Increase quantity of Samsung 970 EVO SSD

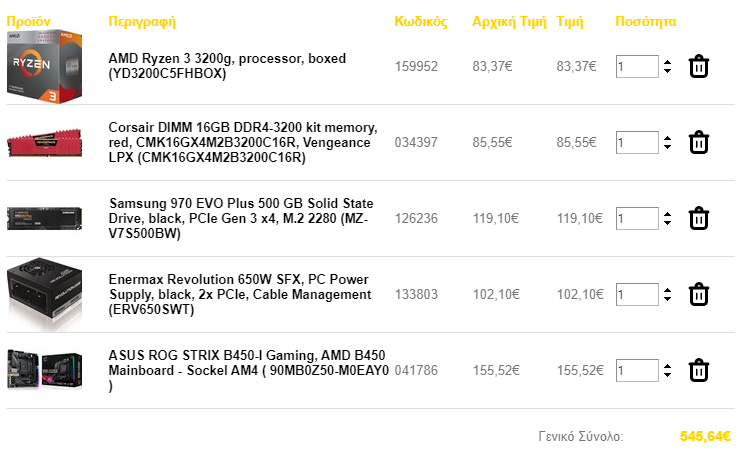pos(668,214)
